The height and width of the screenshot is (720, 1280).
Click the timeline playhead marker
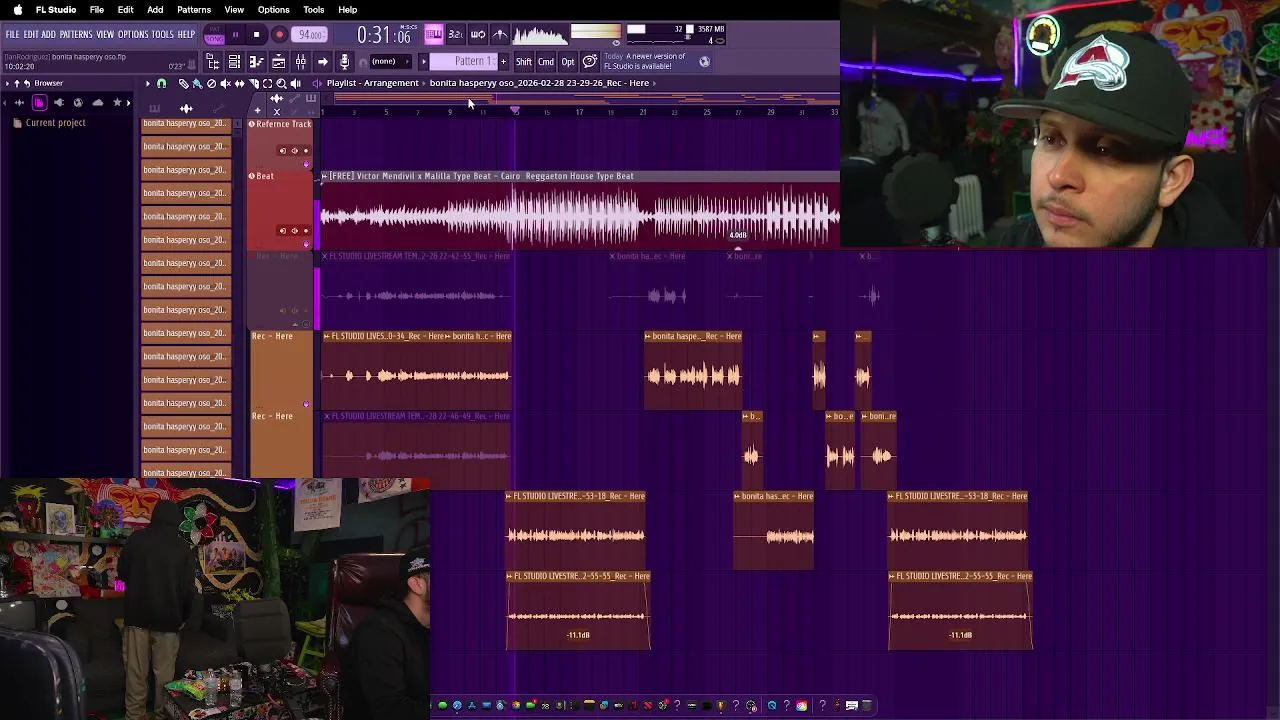pos(515,111)
